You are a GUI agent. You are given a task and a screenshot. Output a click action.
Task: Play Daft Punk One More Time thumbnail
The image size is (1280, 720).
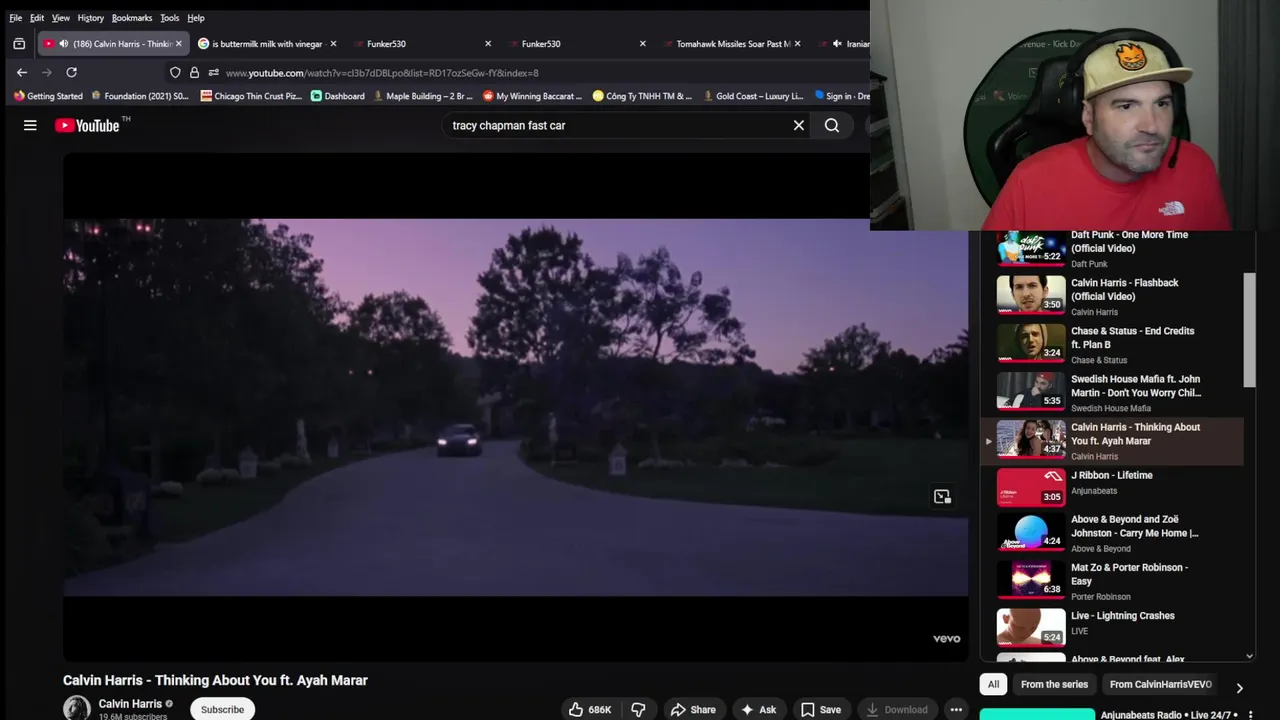click(1031, 248)
